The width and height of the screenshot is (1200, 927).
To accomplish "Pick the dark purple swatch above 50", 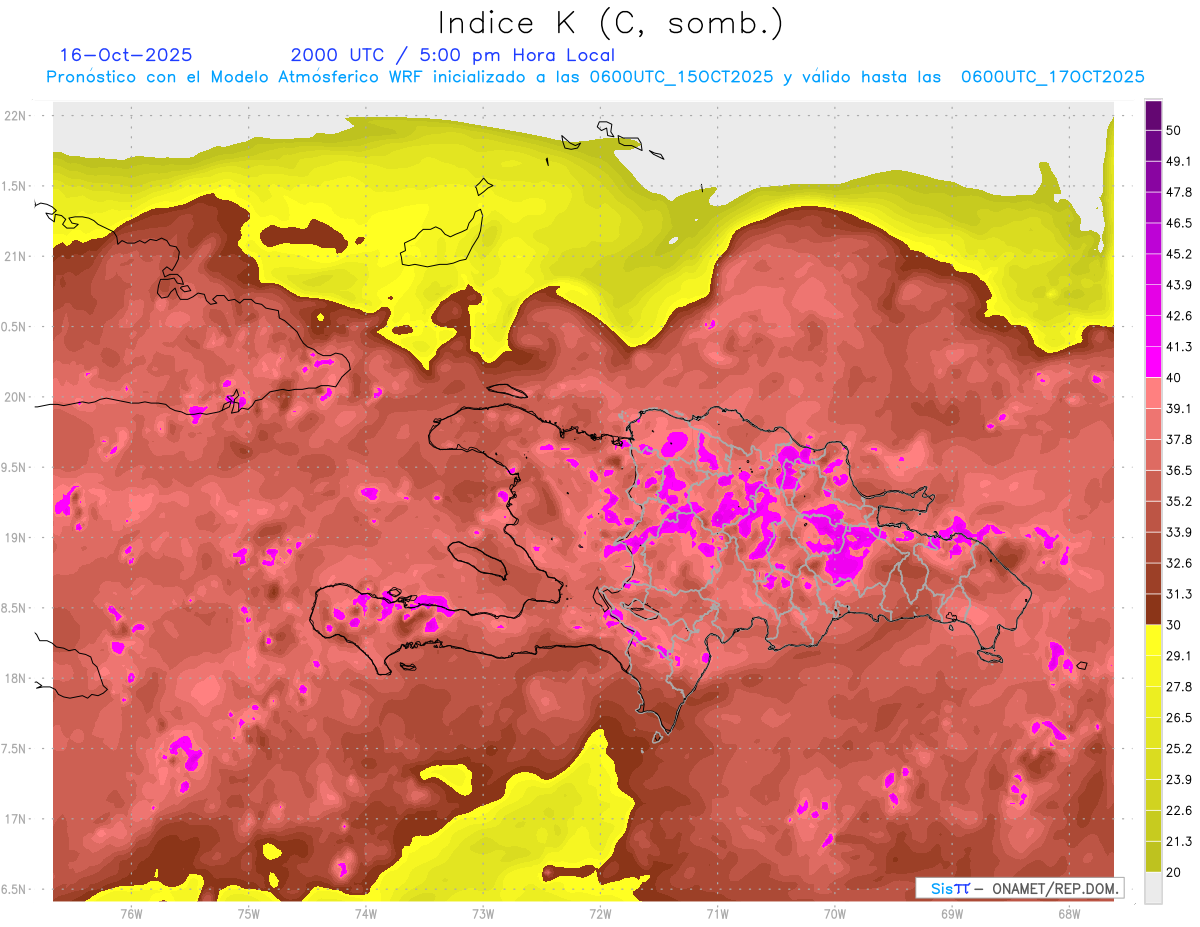I will pos(1153,109).
